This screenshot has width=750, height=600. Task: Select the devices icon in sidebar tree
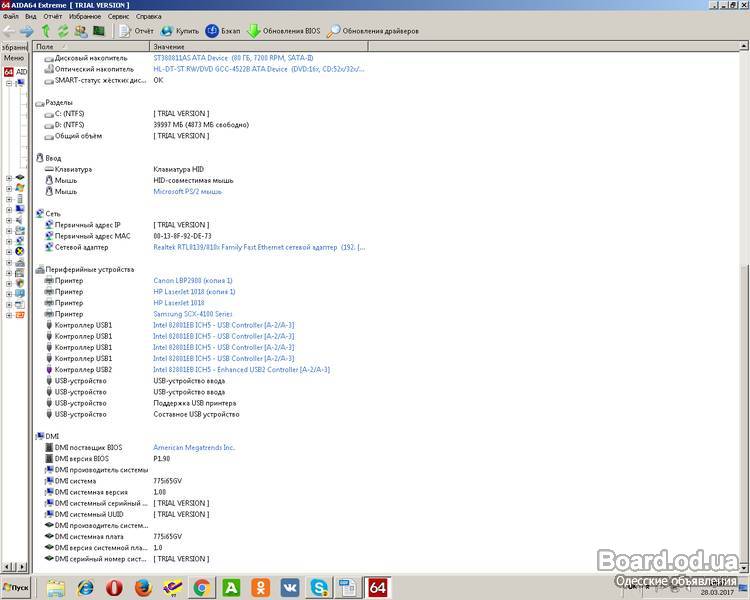coord(20,262)
